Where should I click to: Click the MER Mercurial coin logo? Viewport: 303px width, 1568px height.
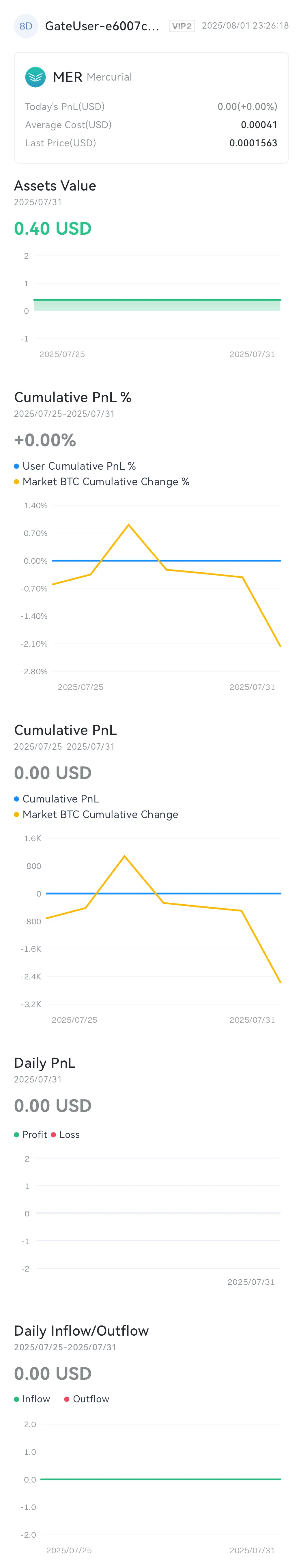click(x=35, y=77)
